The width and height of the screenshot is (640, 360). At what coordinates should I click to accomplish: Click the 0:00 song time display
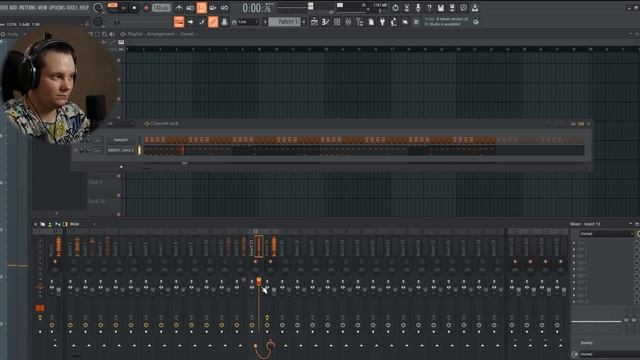pyautogui.click(x=257, y=8)
